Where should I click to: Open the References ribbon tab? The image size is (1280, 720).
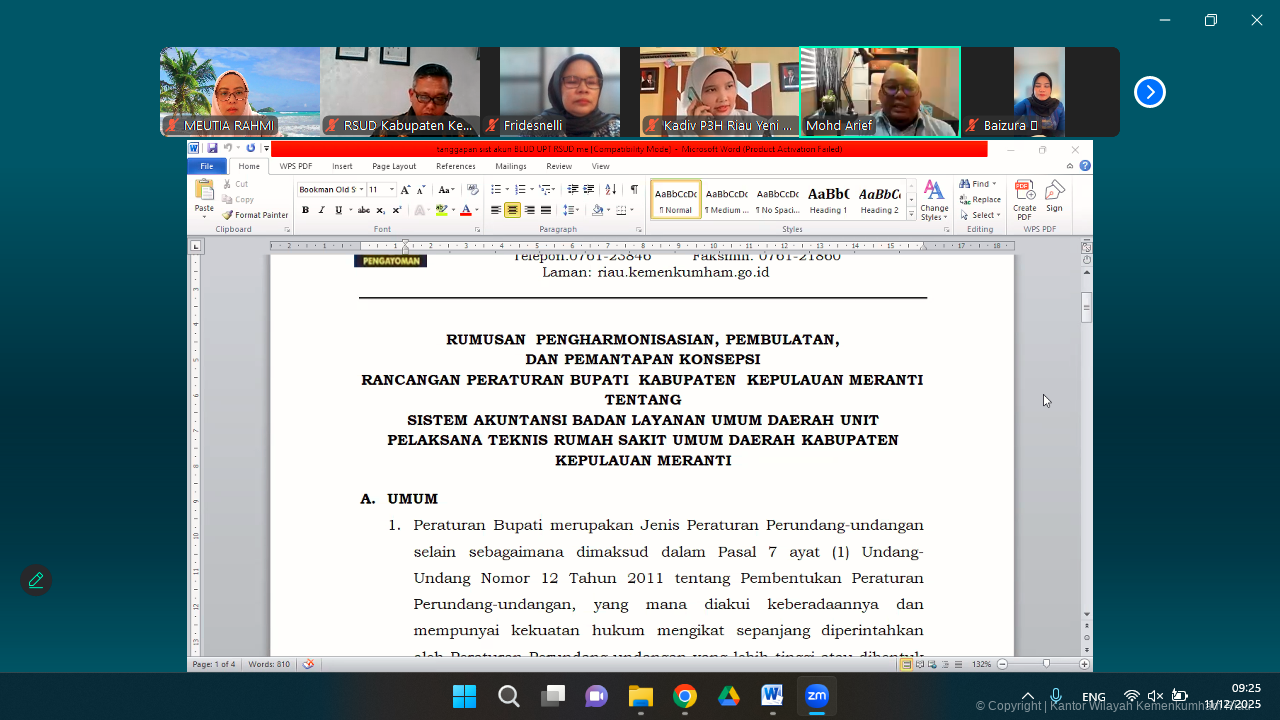pyautogui.click(x=455, y=166)
